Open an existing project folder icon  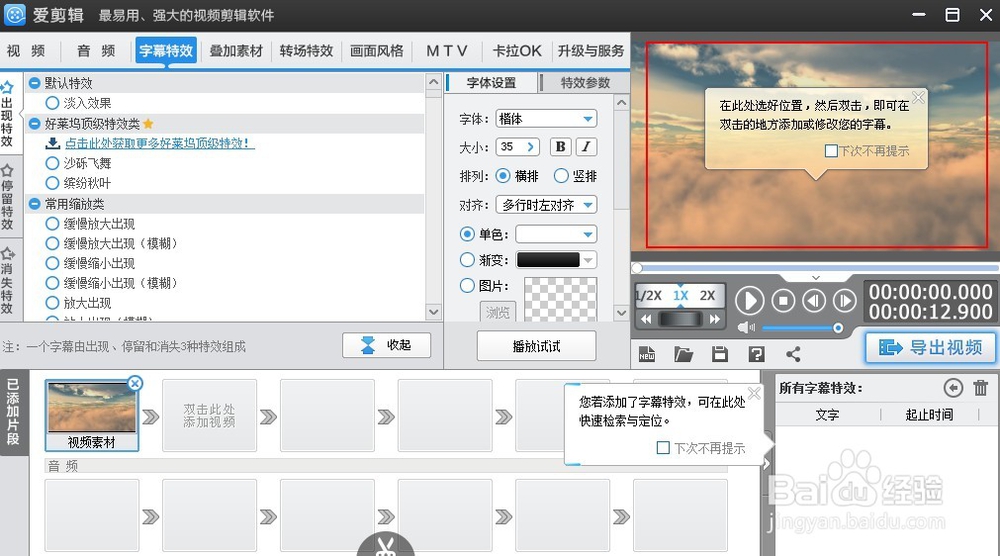[684, 354]
